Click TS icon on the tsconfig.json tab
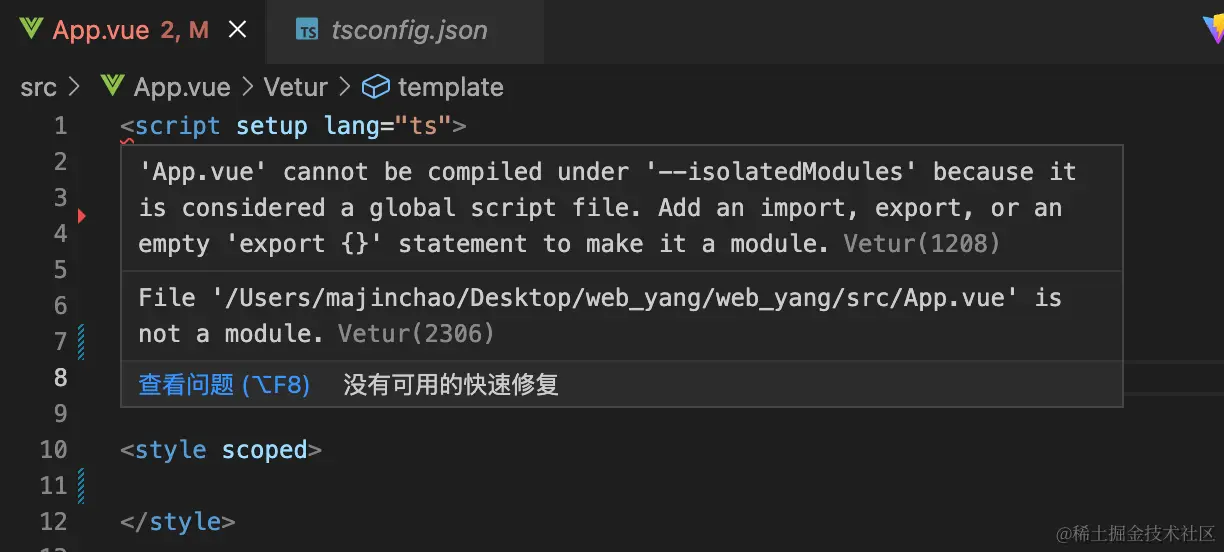This screenshot has width=1224, height=552. pyautogui.click(x=308, y=30)
